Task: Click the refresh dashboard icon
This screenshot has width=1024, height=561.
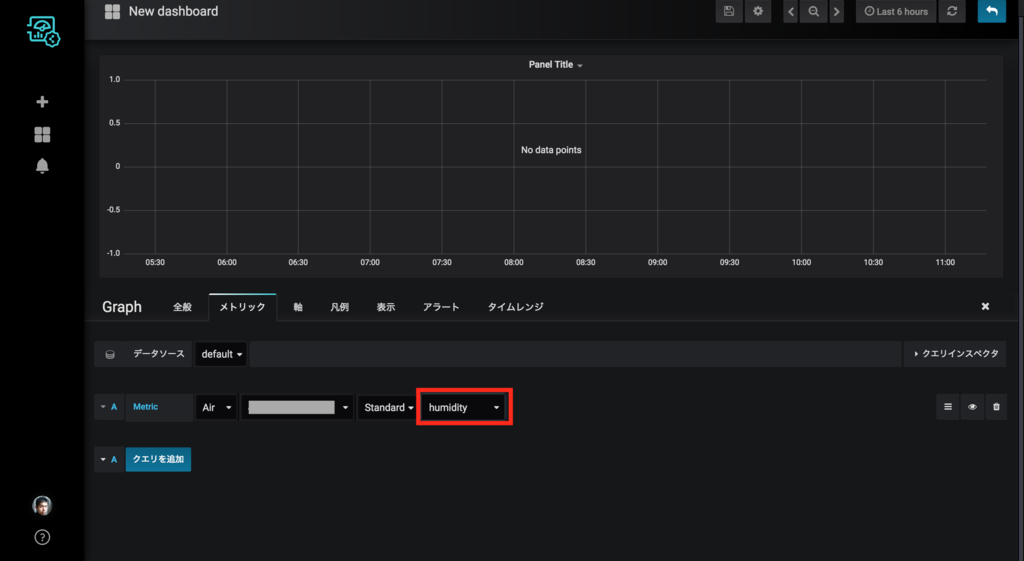Action: [x=952, y=11]
